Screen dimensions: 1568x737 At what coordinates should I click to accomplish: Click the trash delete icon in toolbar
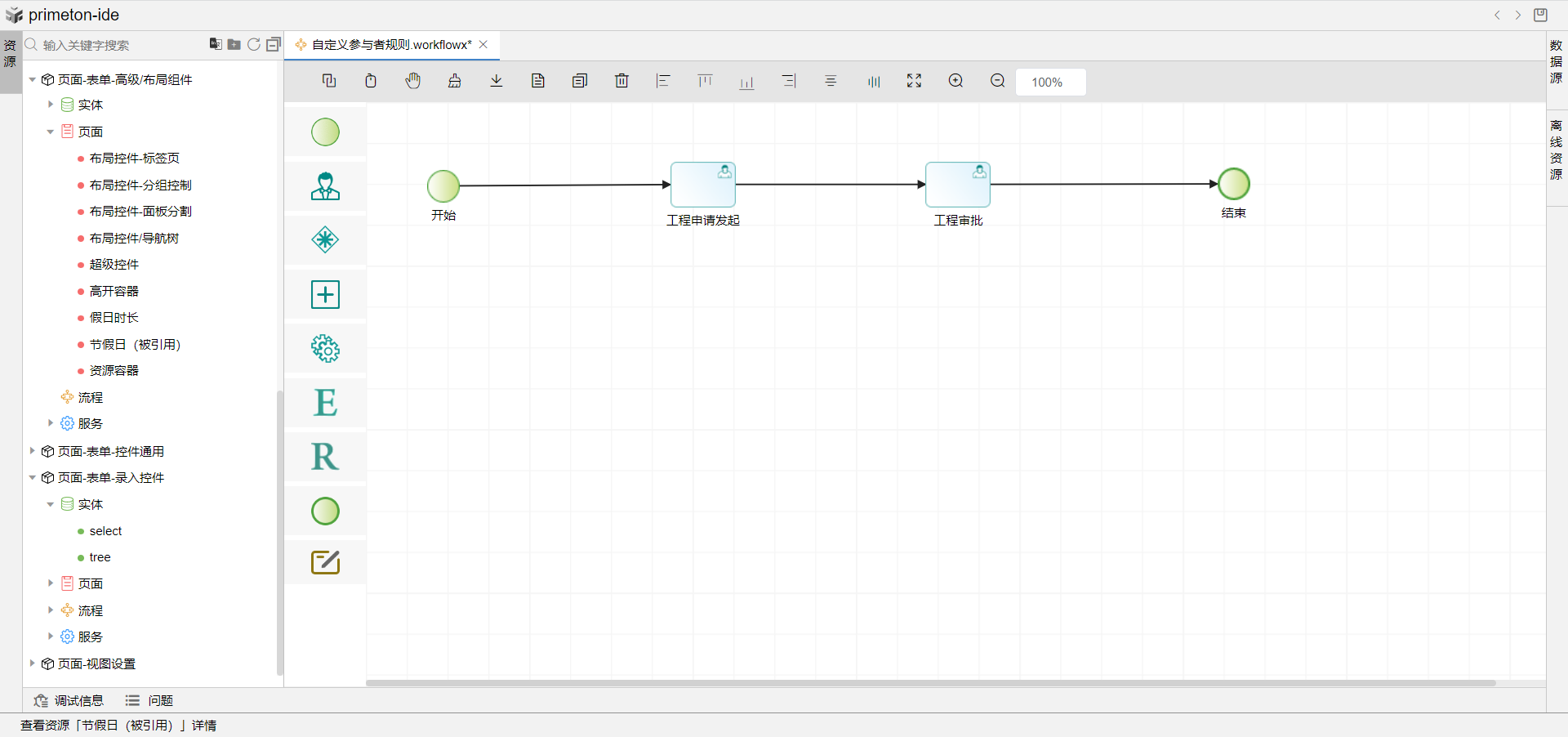pos(621,81)
